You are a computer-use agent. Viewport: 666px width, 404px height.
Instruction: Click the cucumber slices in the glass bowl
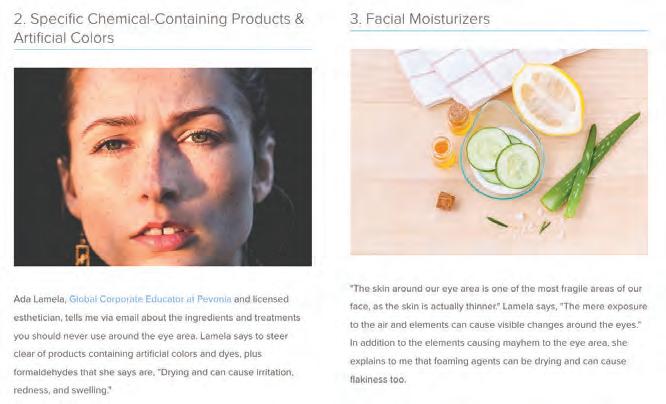tap(502, 158)
